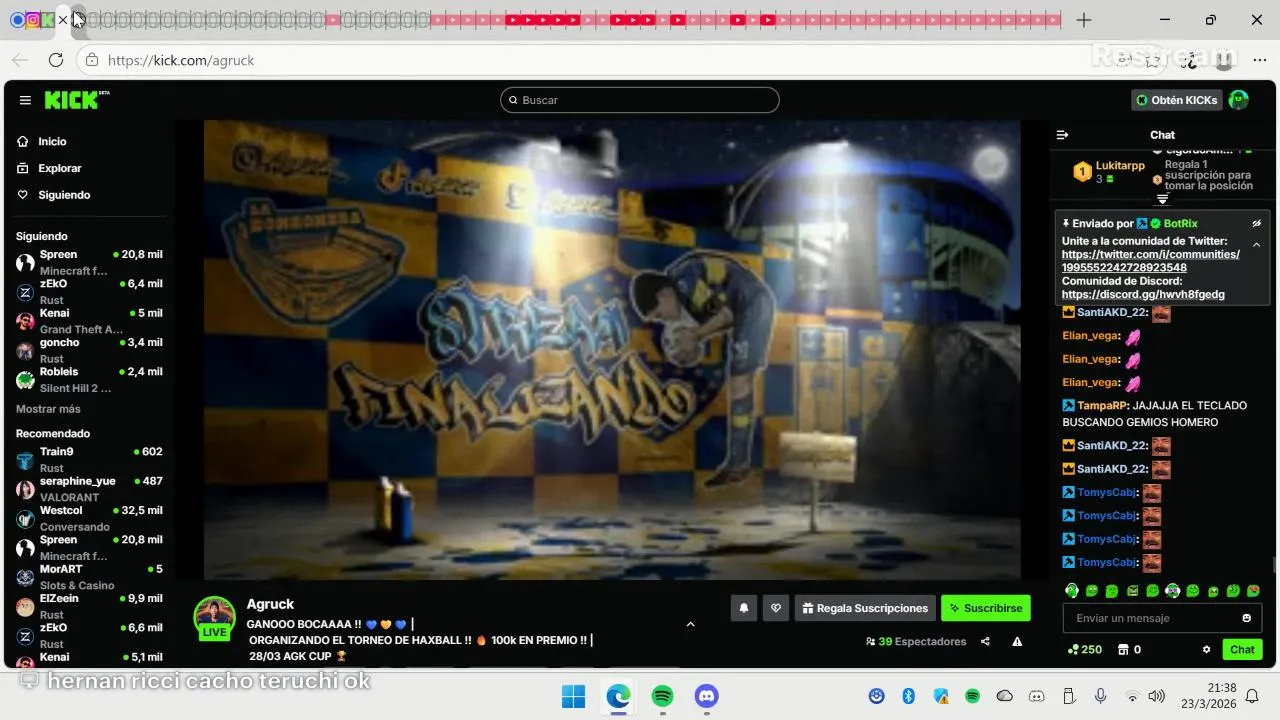The image size is (1280, 720).
Task: Open Kenai's channel under Siguiendo
Action: tap(88, 320)
